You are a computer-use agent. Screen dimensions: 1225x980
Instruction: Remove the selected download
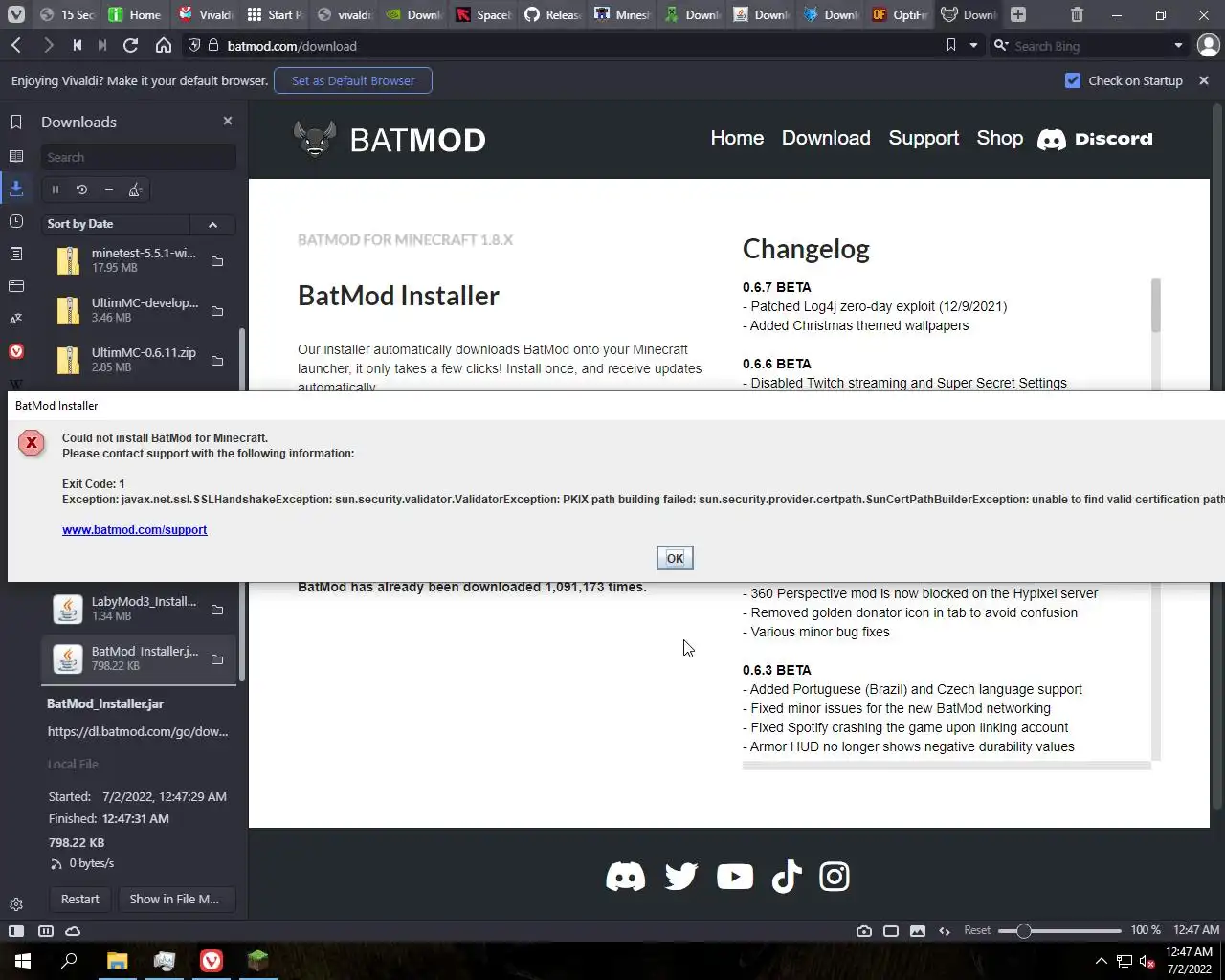pos(108,189)
